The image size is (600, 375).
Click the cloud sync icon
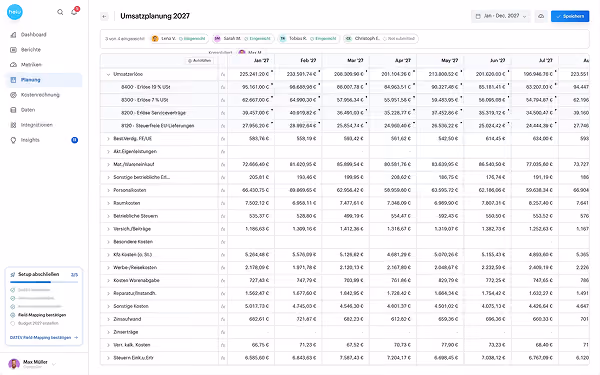coord(541,16)
